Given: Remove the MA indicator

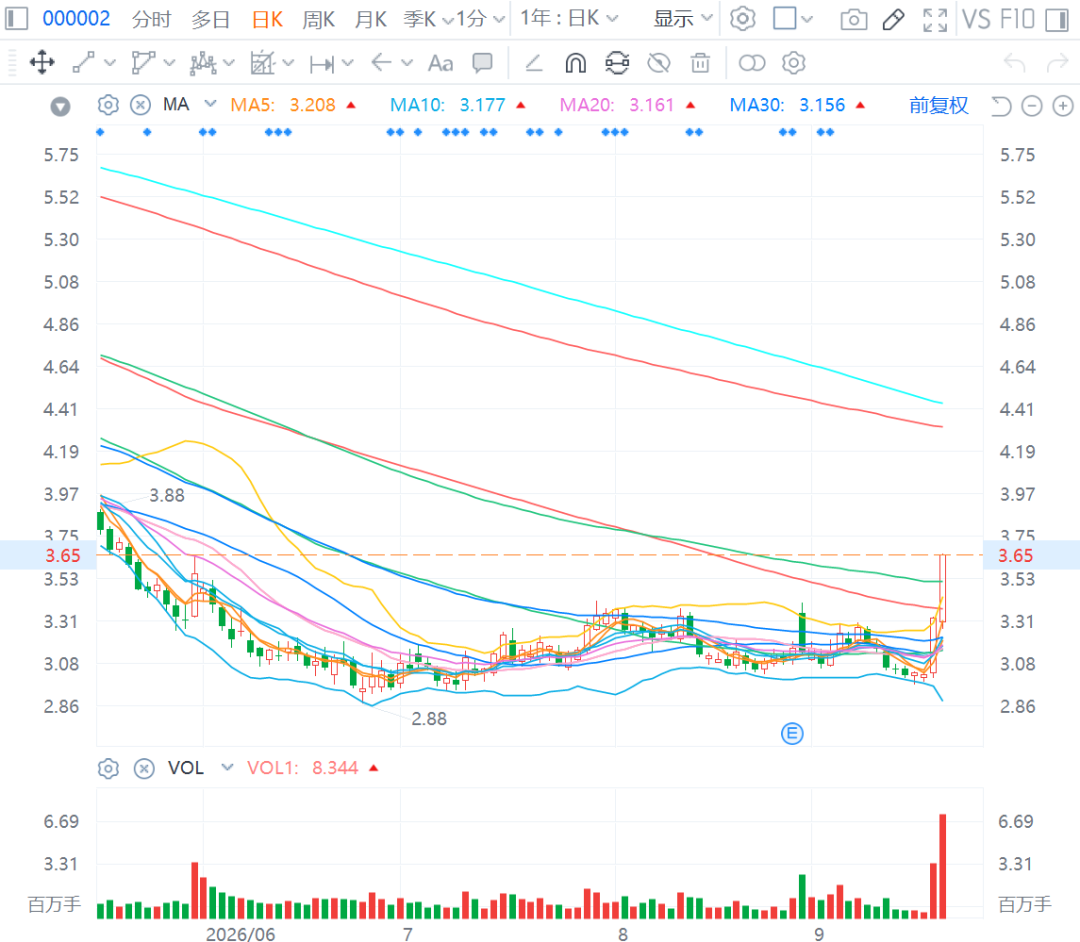Looking at the screenshot, I should [141, 105].
